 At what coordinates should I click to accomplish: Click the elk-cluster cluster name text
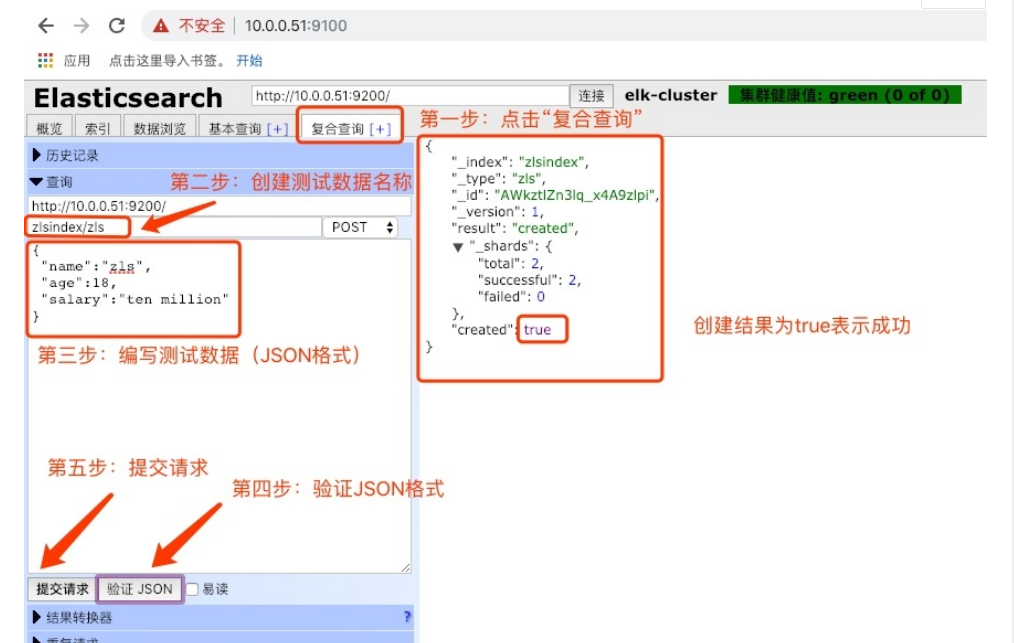(671, 95)
